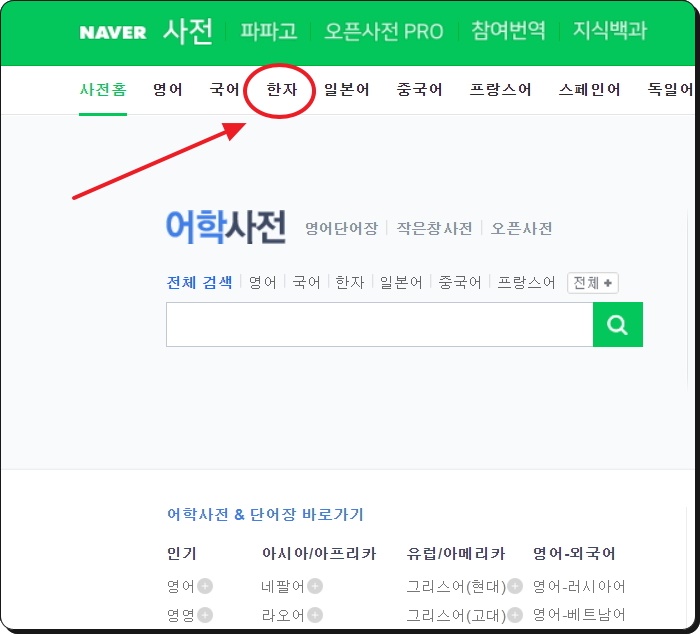The height and width of the screenshot is (634, 700).
Task: Select the 국어 tab in navigation bar
Action: [x=225, y=90]
